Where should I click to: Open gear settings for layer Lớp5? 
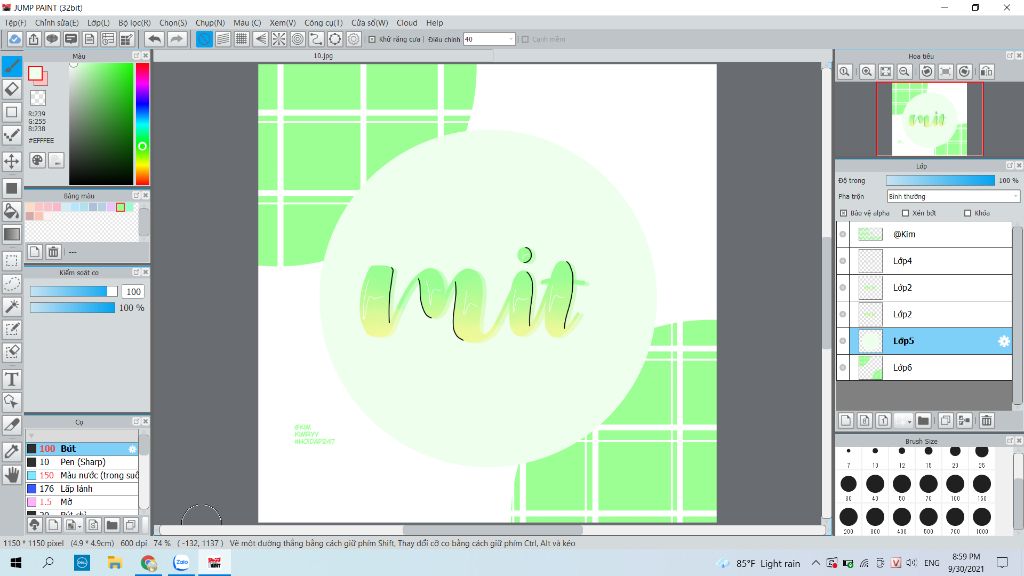1004,341
